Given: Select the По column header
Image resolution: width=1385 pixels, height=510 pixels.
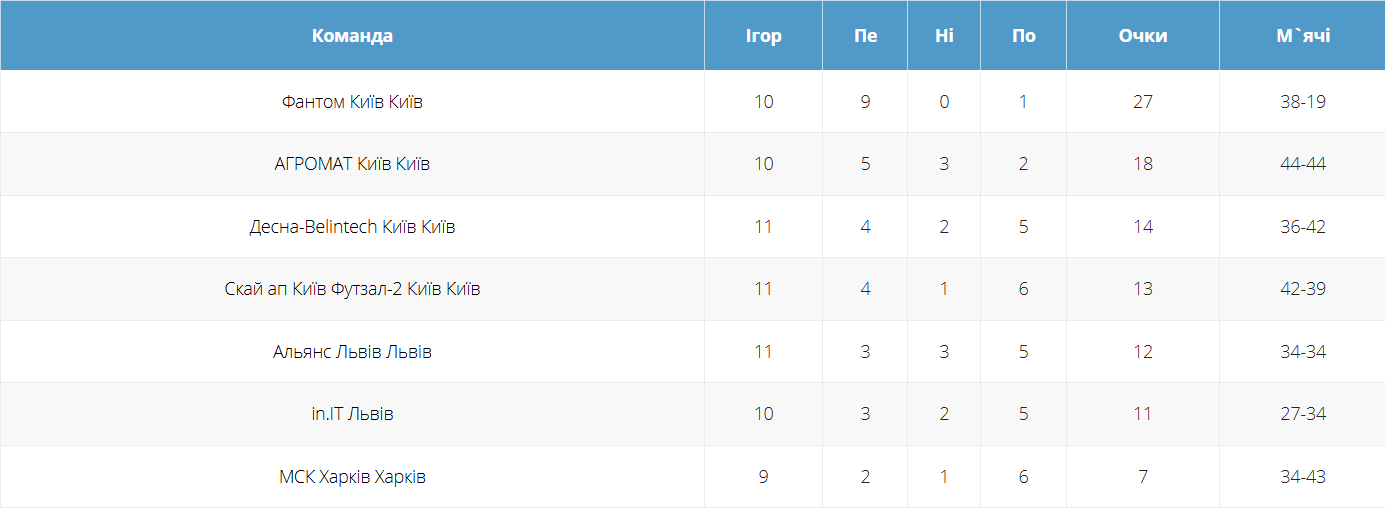Looking at the screenshot, I should [1023, 36].
